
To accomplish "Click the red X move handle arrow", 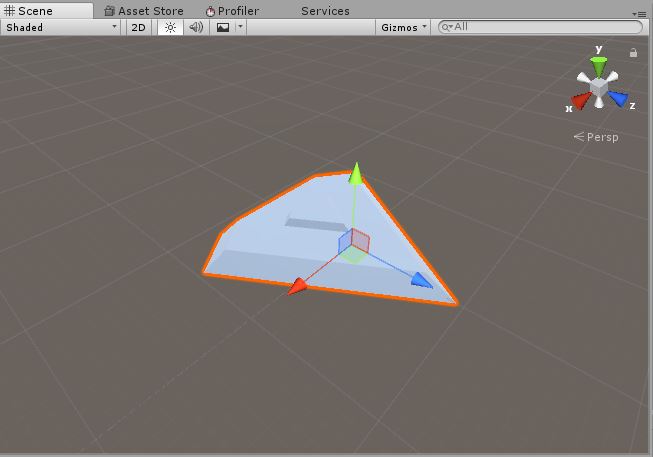I will (x=298, y=287).
